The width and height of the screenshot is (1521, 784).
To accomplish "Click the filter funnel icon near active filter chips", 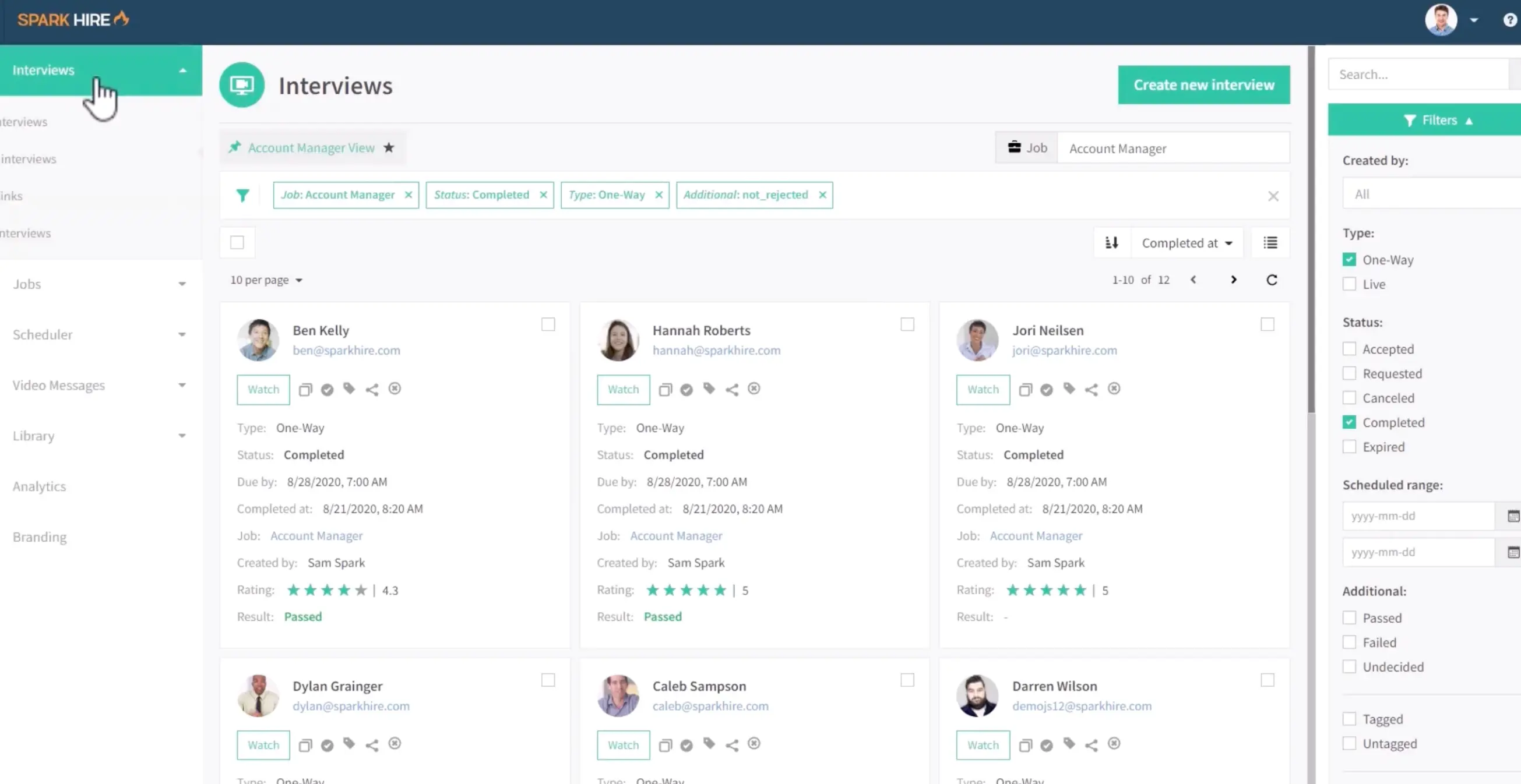I will coord(242,195).
